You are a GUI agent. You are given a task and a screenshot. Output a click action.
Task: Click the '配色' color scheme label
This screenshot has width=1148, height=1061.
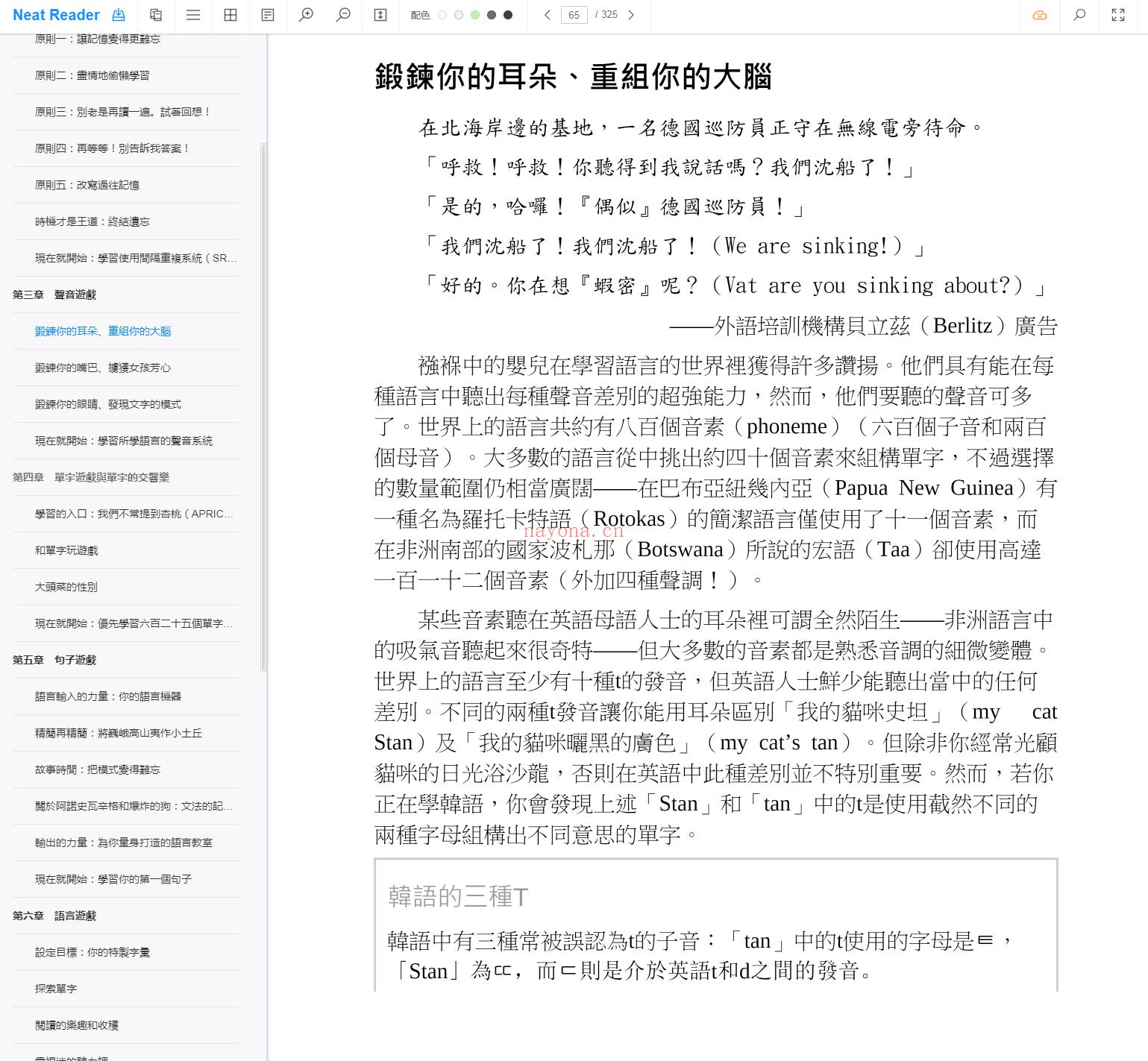tap(420, 15)
